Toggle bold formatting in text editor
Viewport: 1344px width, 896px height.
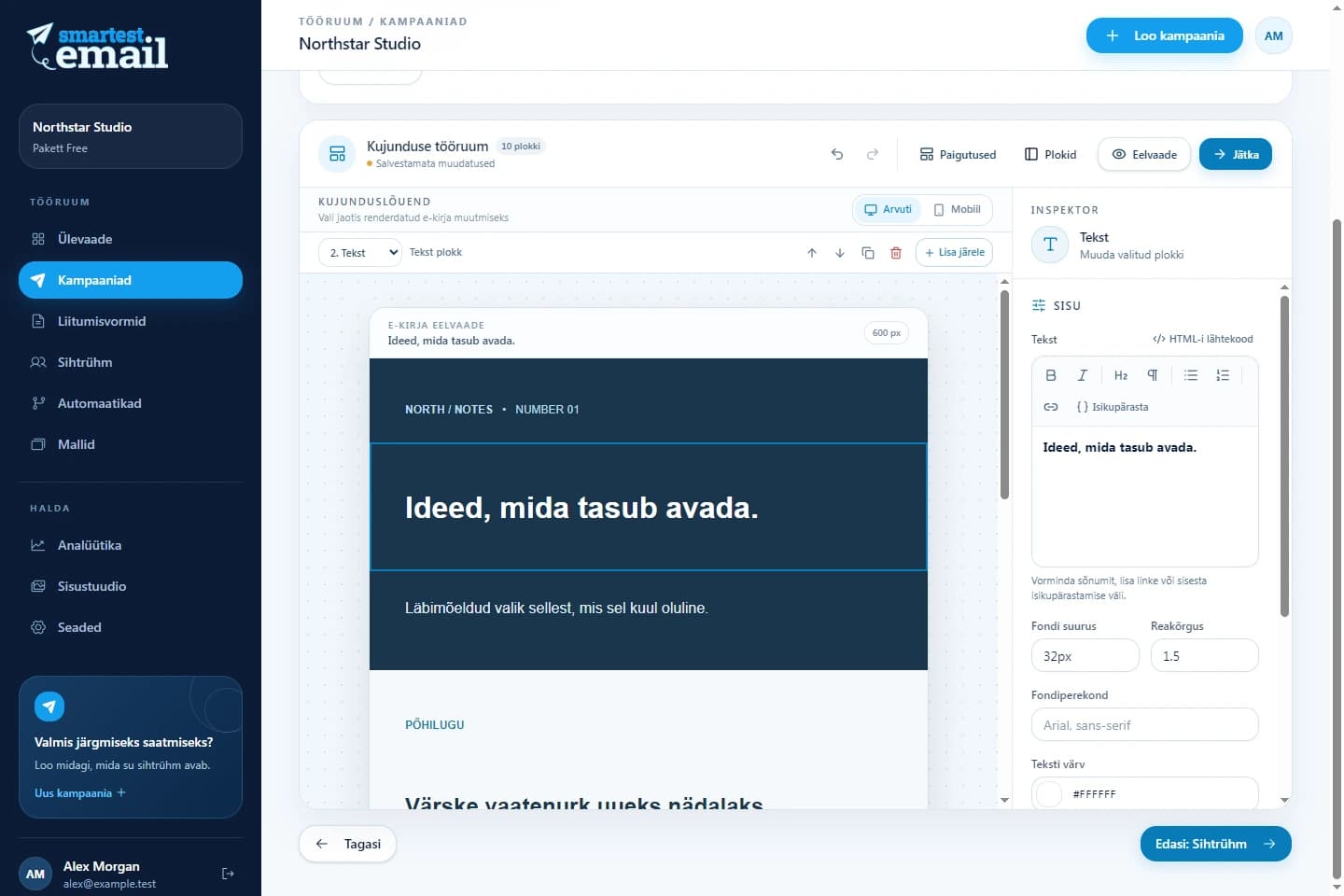coord(1051,375)
